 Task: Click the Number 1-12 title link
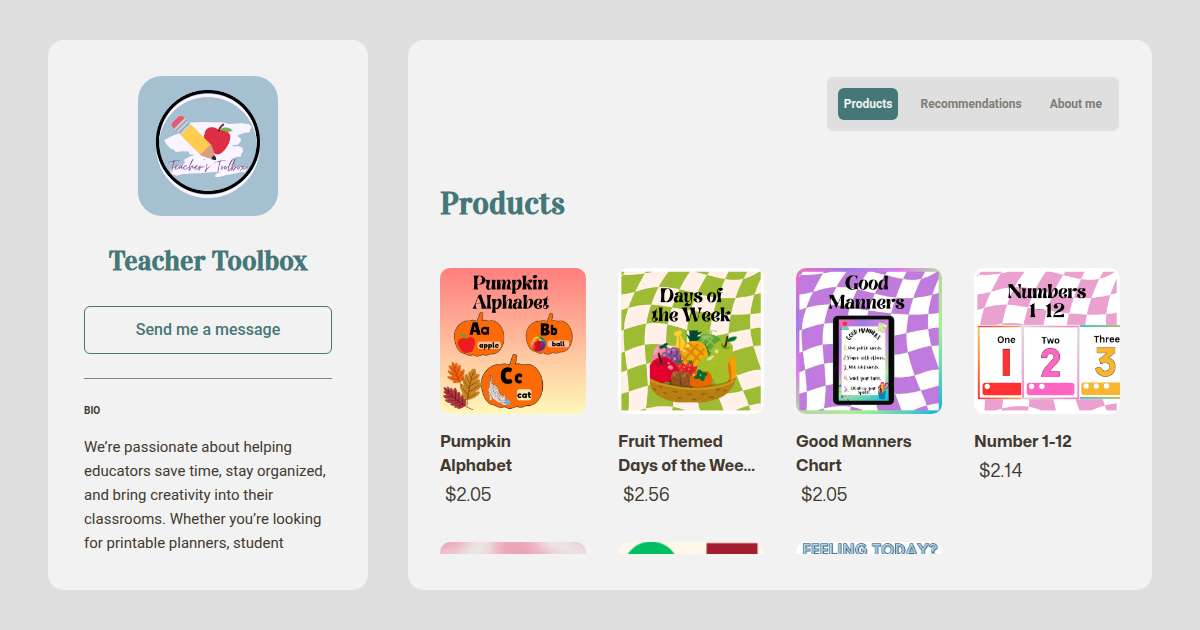coord(1023,441)
